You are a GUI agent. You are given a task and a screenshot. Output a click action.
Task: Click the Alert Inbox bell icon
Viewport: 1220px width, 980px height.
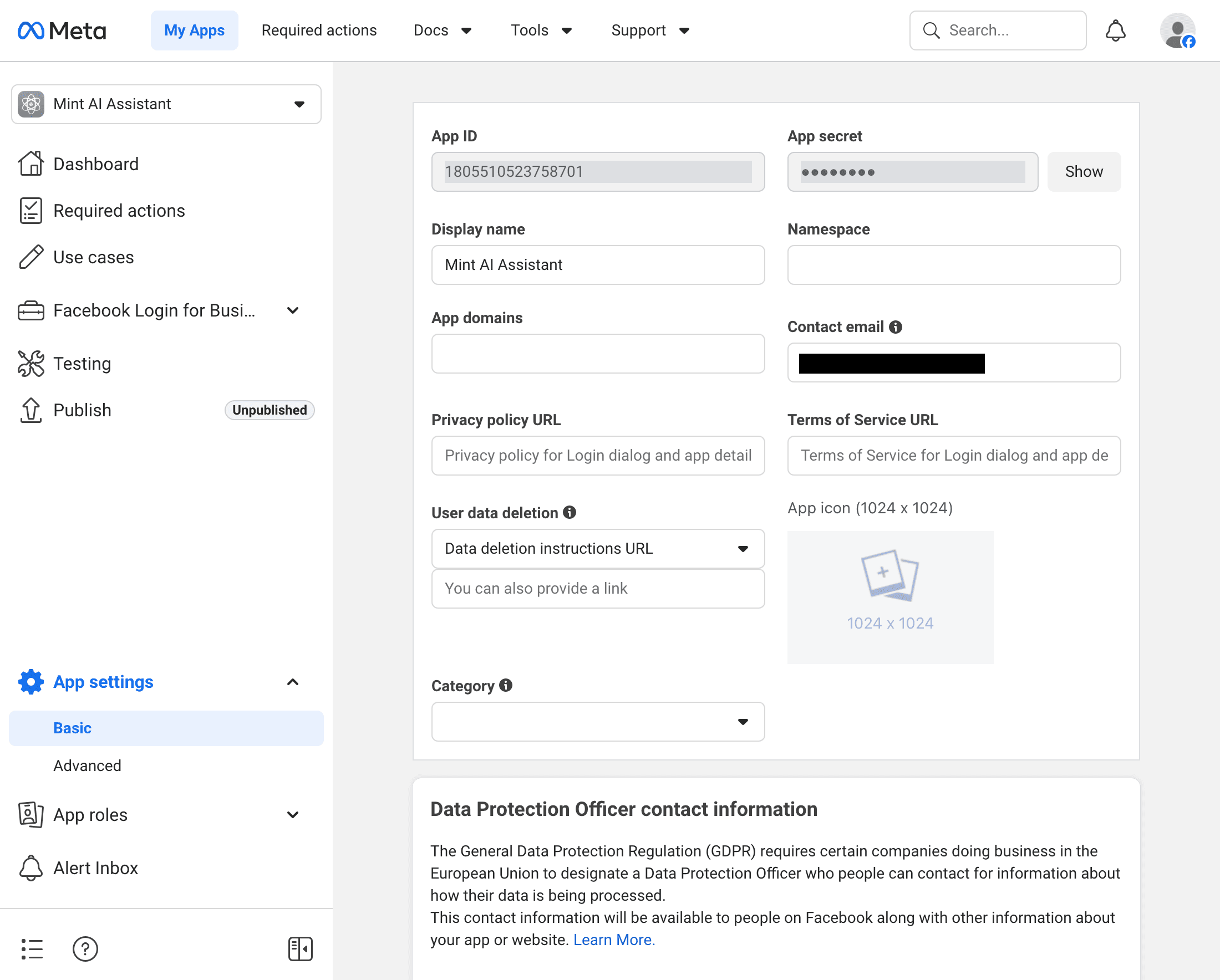(x=30, y=868)
